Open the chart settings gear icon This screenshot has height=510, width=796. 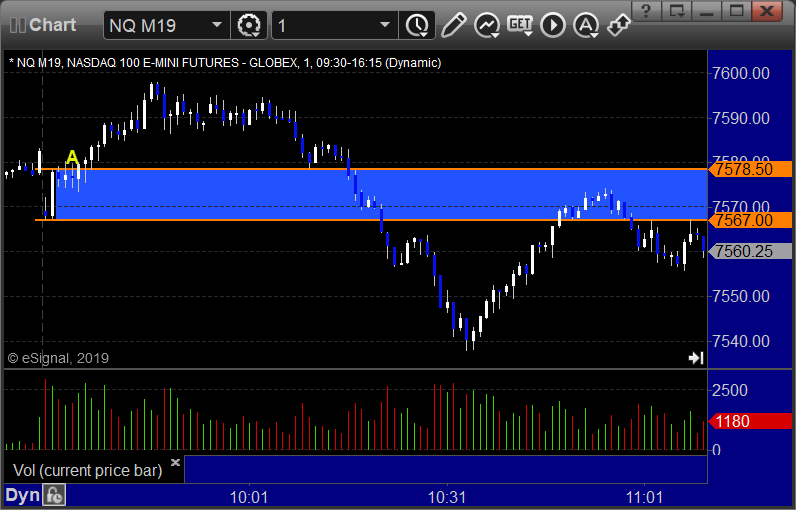249,25
